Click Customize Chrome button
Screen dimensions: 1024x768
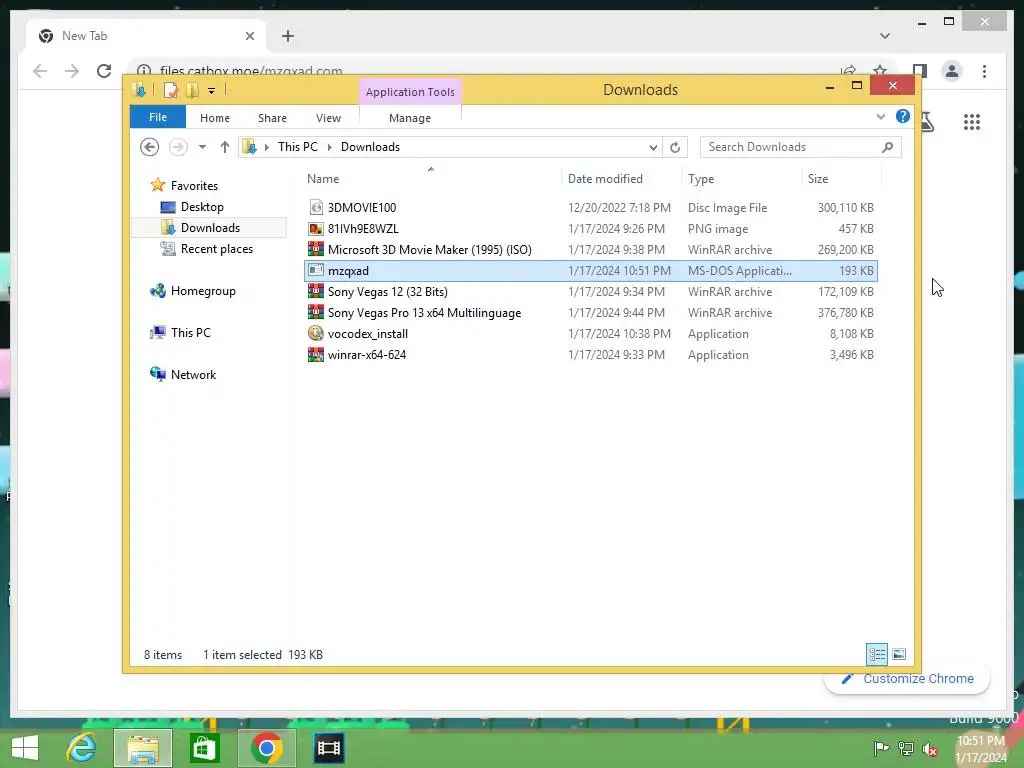pyautogui.click(x=907, y=679)
